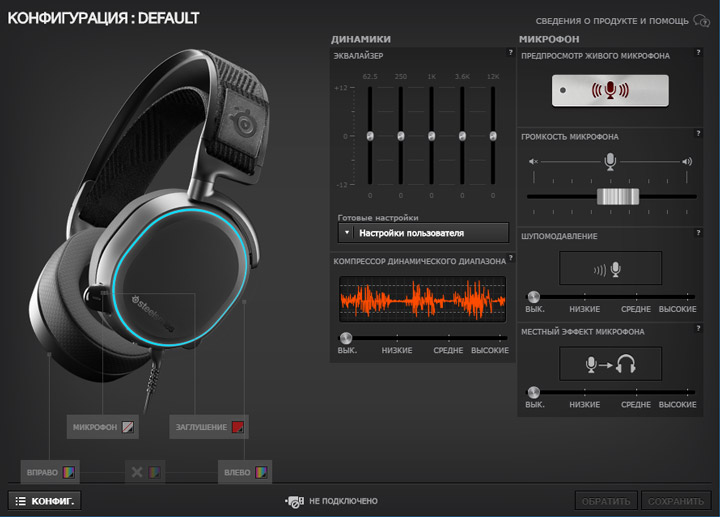Select the ВЛЕВО left earcup illumination button
720x517 pixels.
pos(245,472)
